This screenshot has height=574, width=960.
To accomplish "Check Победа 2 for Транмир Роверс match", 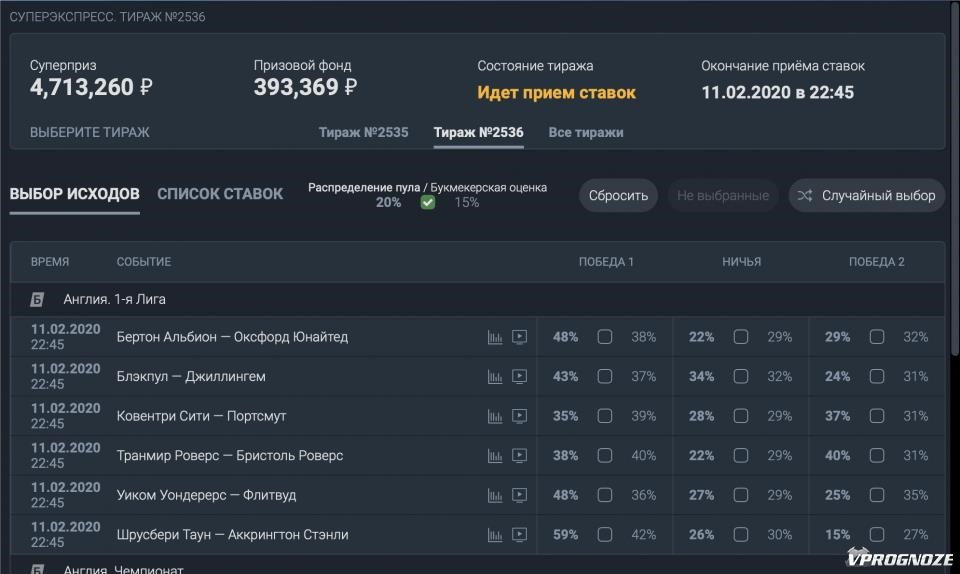I will coord(877,455).
